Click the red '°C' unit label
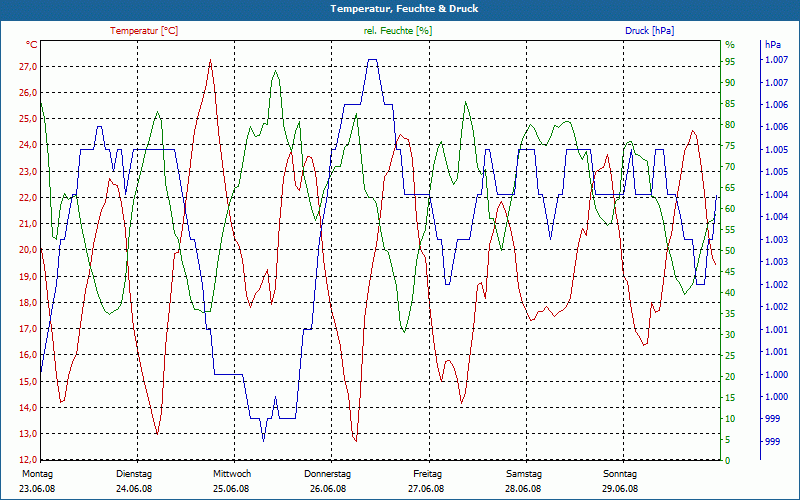The image size is (800, 500). (x=32, y=45)
